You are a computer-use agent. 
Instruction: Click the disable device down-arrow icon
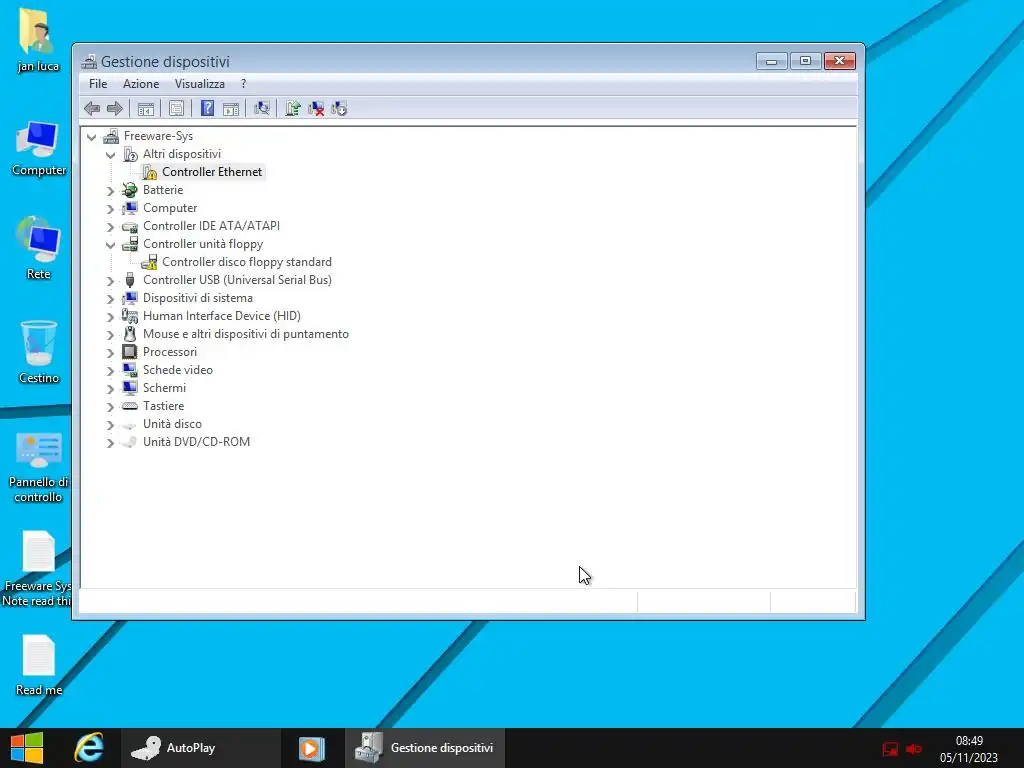(x=339, y=108)
